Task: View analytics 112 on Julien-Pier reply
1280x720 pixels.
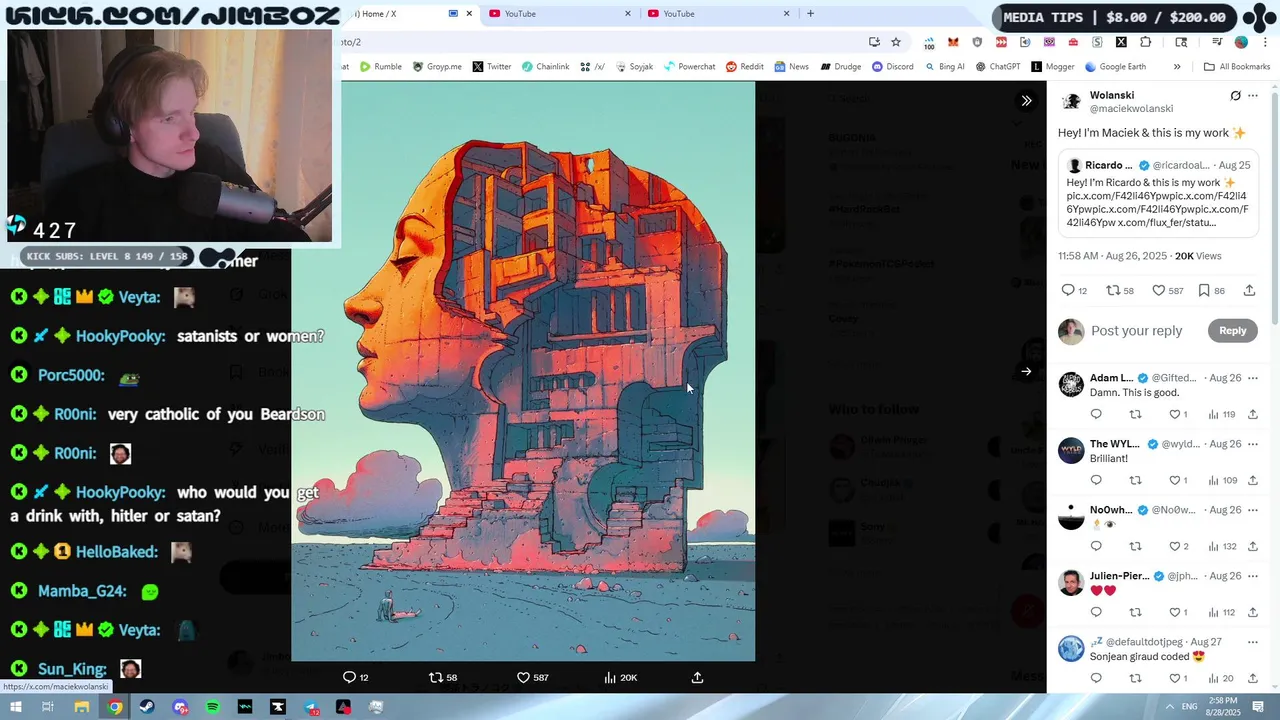Action: click(x=1222, y=612)
